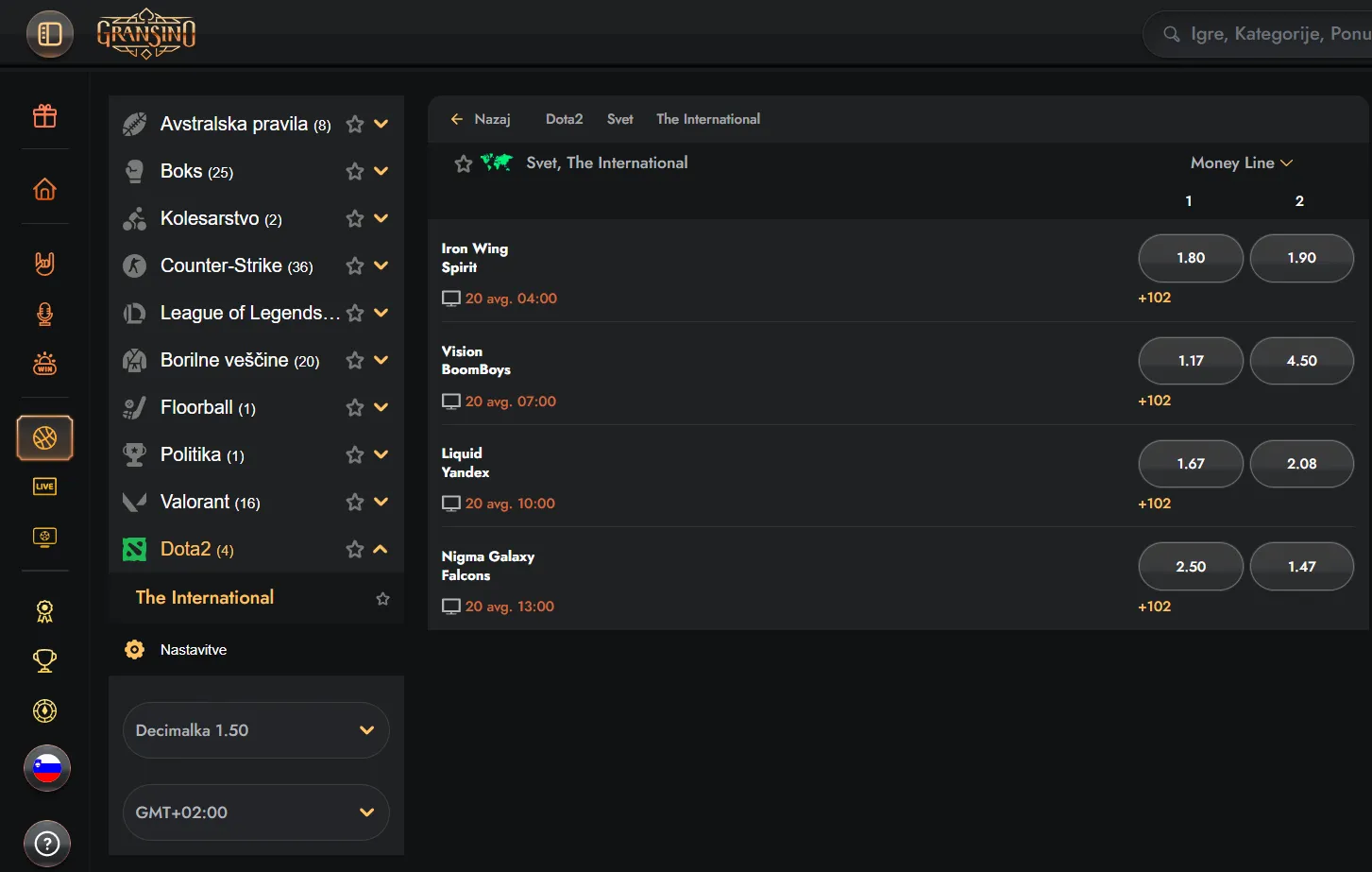Click the Nastavitve gear icon
Image resolution: width=1372 pixels, height=872 pixels.
(x=135, y=649)
